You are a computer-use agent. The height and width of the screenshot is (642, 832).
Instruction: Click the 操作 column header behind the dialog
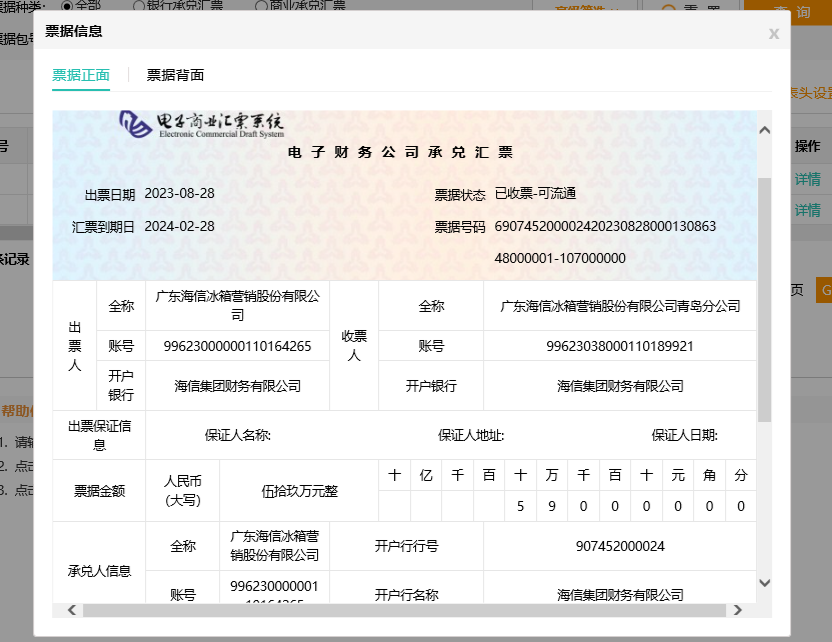(808, 146)
